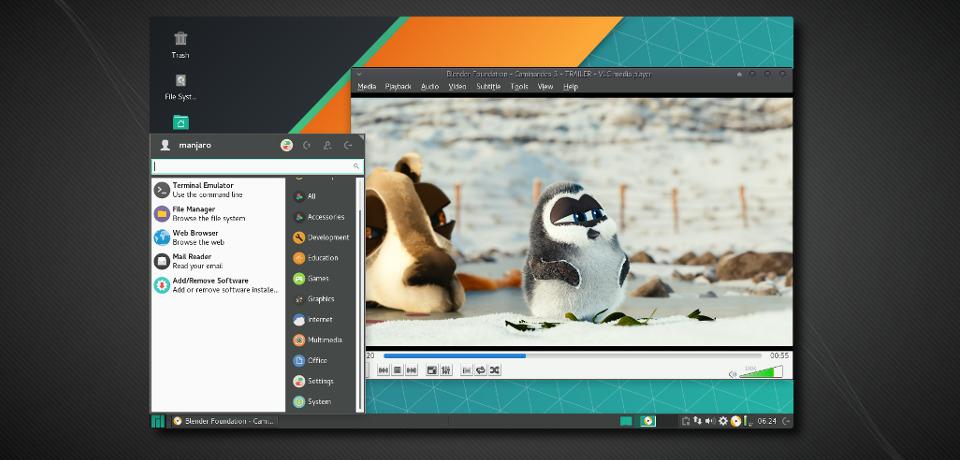
Task: Open the Media menu in VLC
Action: [x=367, y=87]
